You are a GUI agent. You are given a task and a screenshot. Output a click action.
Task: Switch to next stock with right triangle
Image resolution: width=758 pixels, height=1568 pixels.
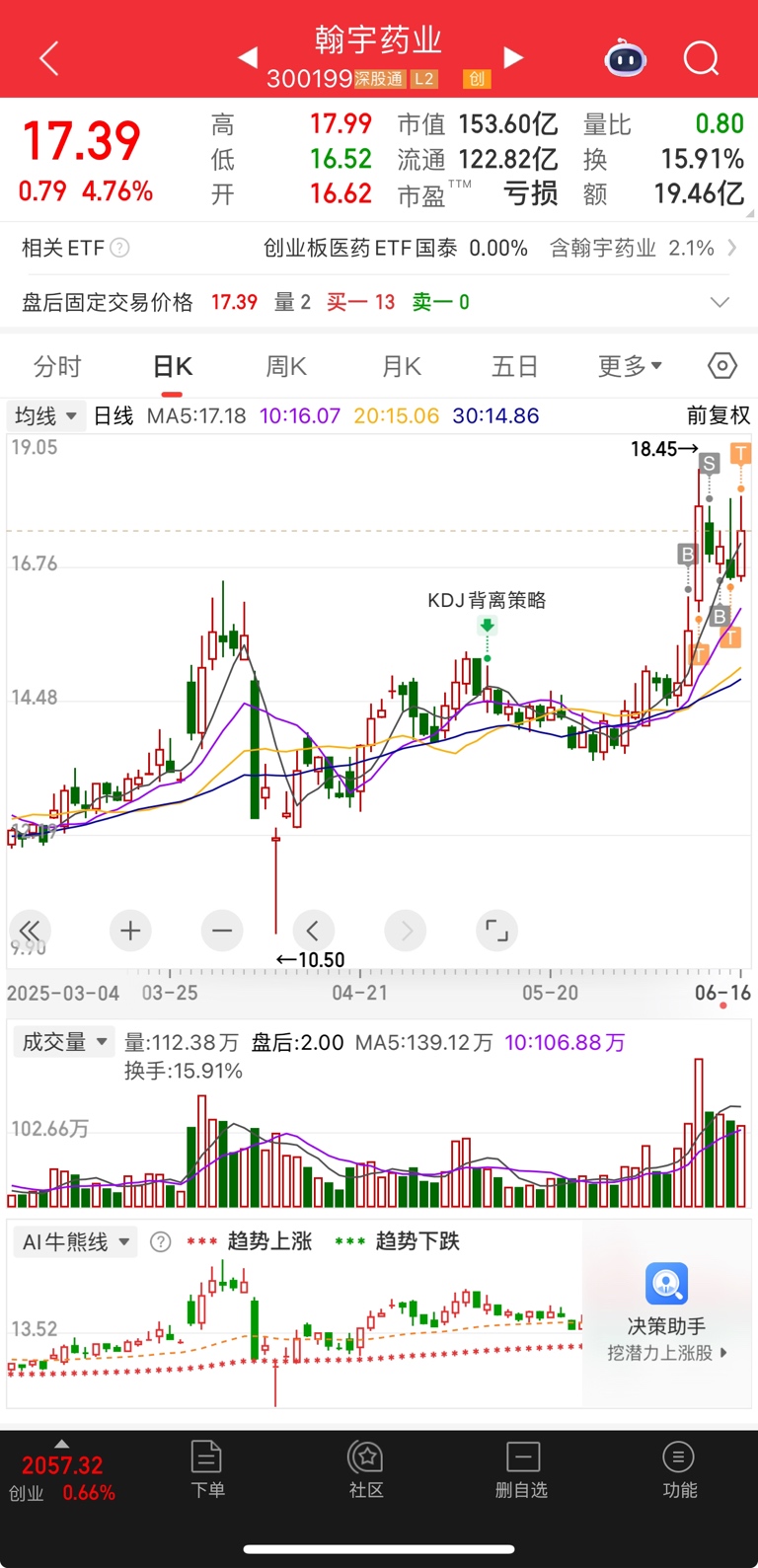pyautogui.click(x=513, y=57)
